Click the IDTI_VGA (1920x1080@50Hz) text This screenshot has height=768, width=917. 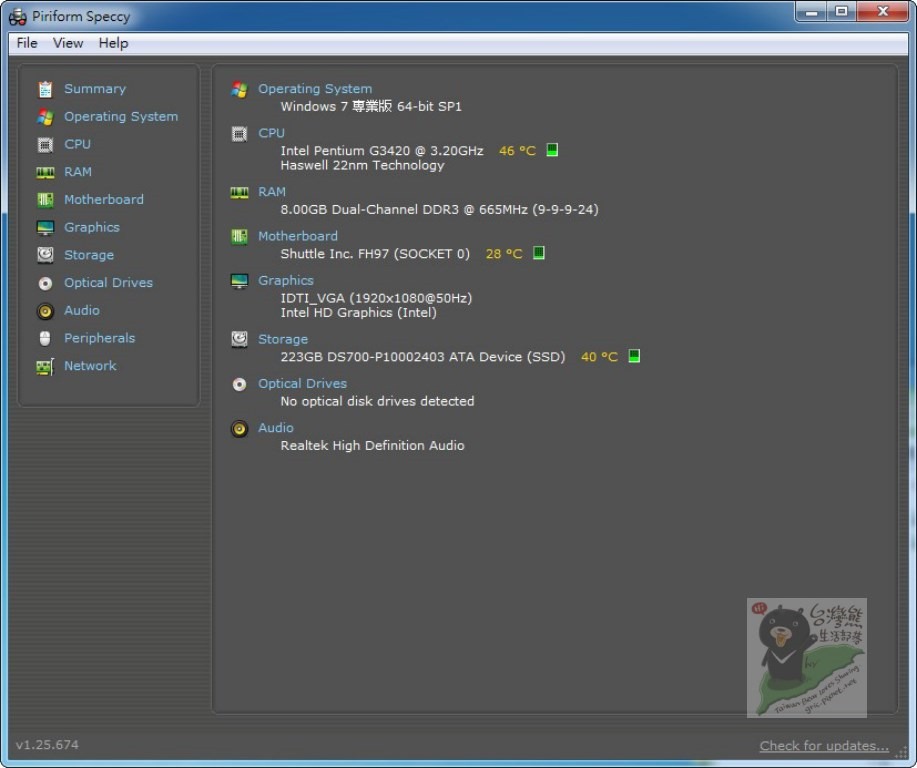tap(376, 298)
